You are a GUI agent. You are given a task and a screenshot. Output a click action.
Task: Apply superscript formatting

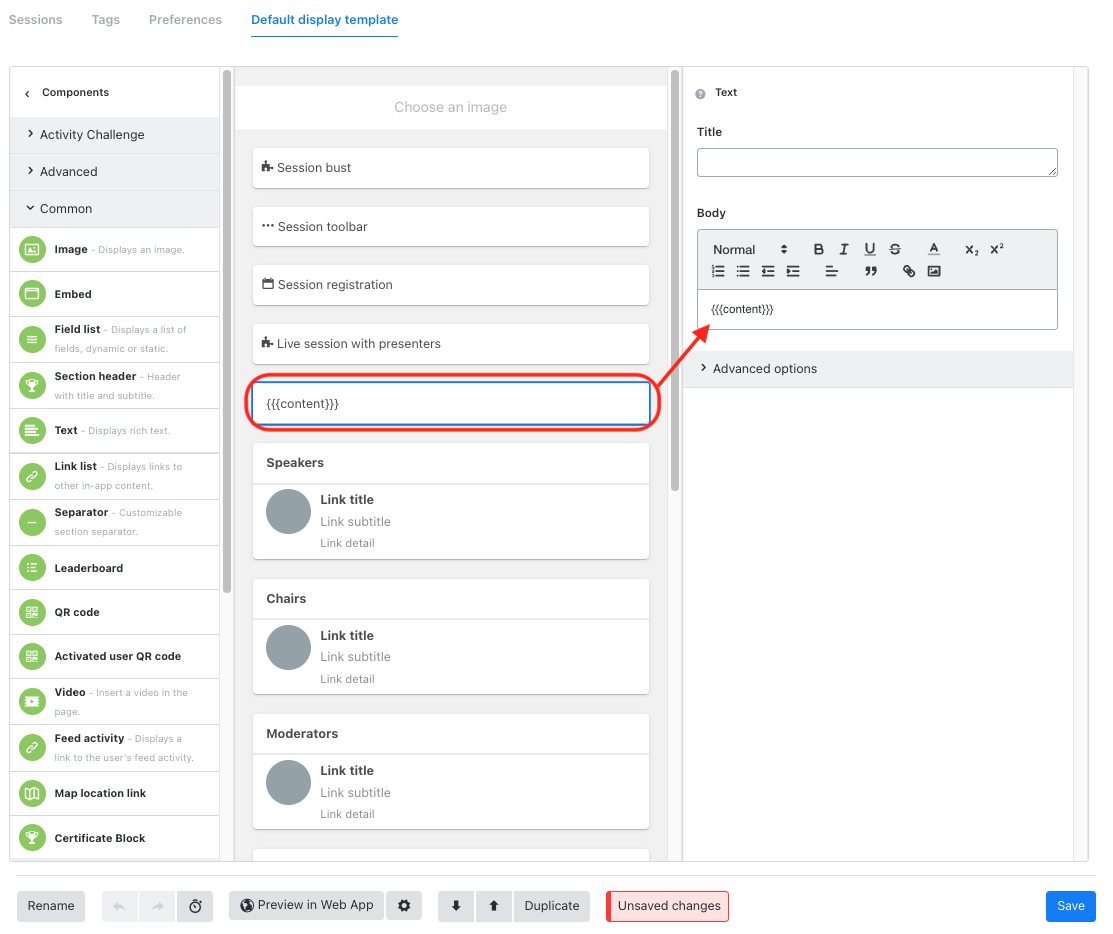[997, 249]
